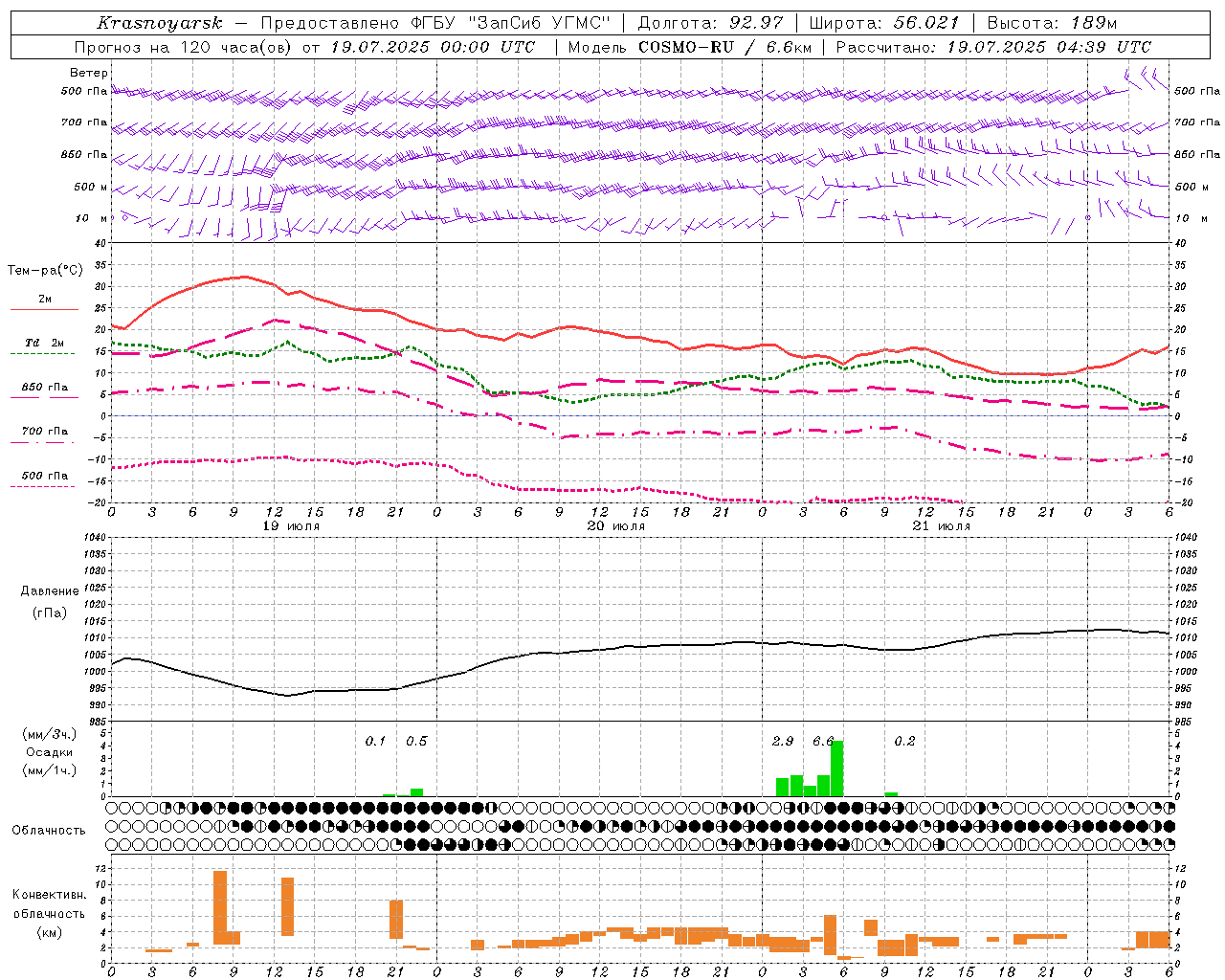The height and width of the screenshot is (980, 1225).
Task: Click the '(км)' convective unit label
Action: tap(50, 932)
